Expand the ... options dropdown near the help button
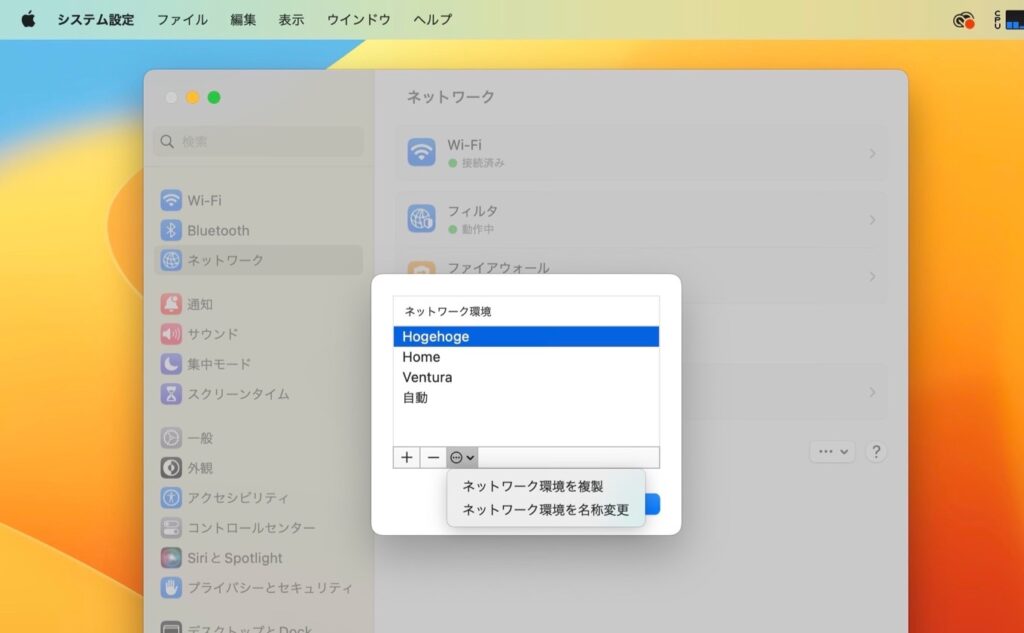 pyautogui.click(x=831, y=452)
